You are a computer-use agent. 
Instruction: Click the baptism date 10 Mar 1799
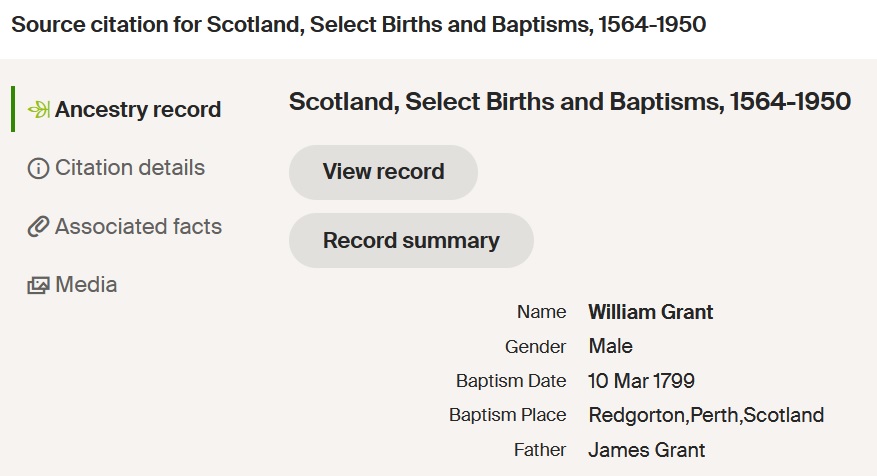click(641, 381)
